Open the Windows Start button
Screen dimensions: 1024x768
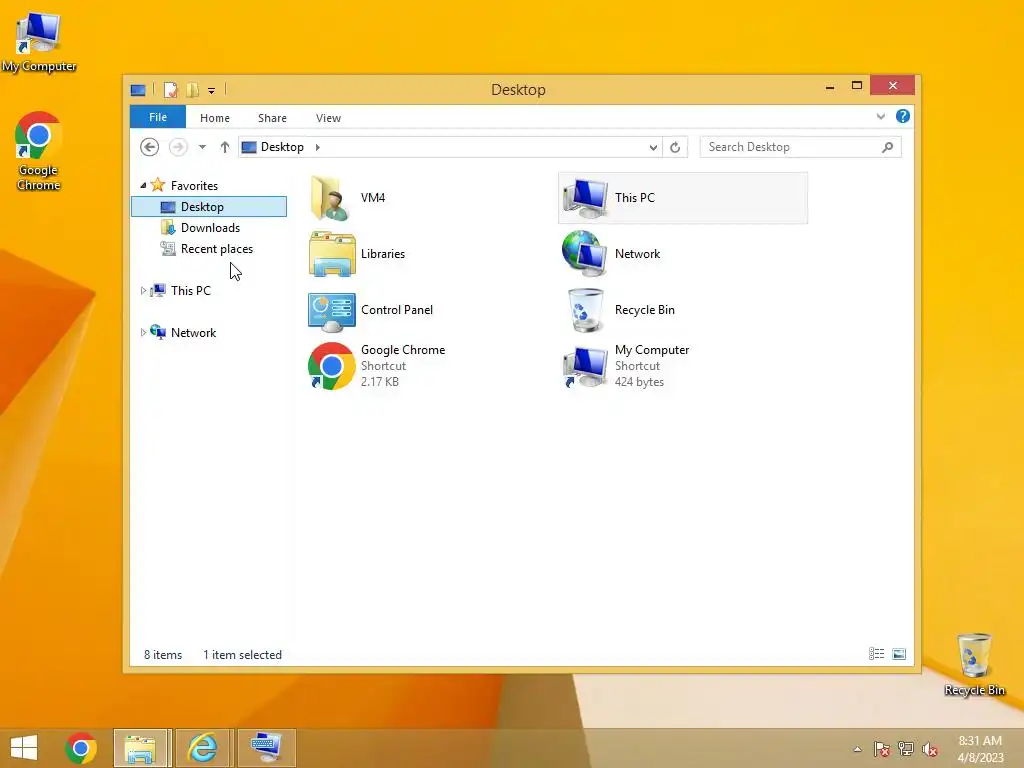[24, 748]
